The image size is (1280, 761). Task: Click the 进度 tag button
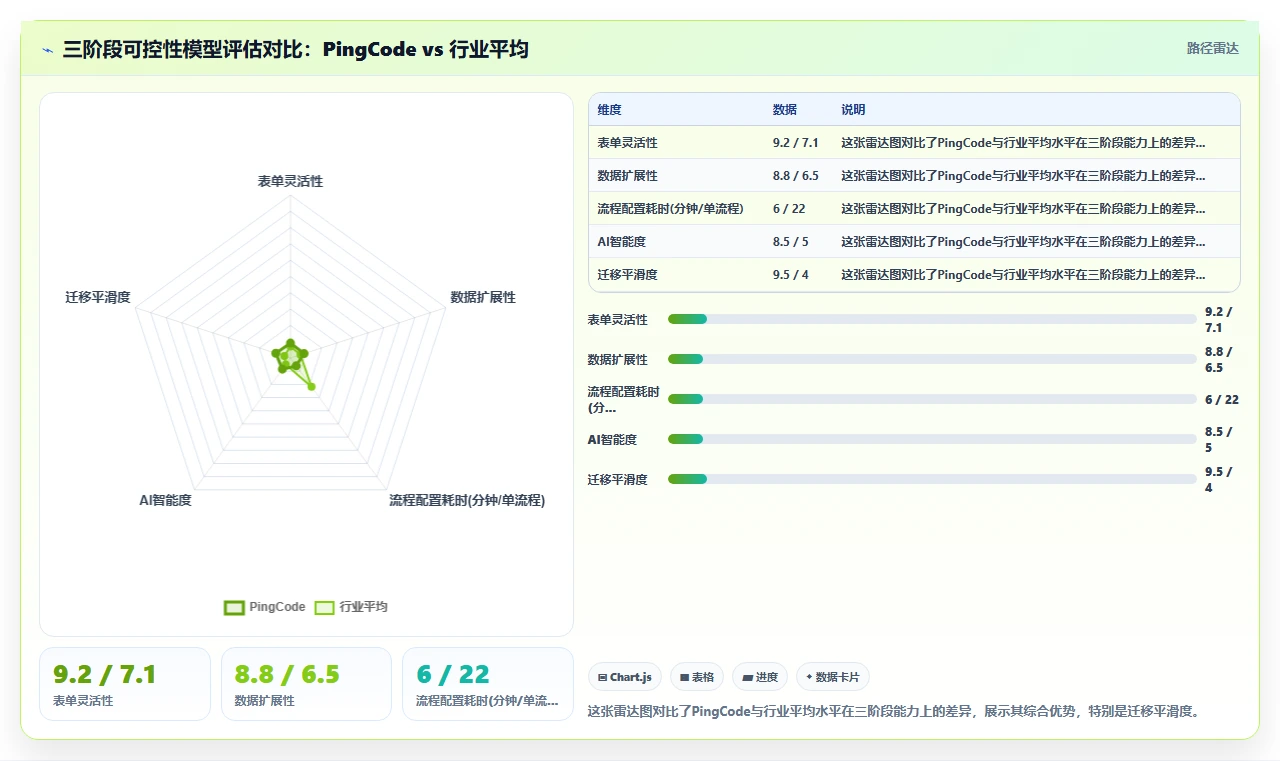click(x=760, y=677)
